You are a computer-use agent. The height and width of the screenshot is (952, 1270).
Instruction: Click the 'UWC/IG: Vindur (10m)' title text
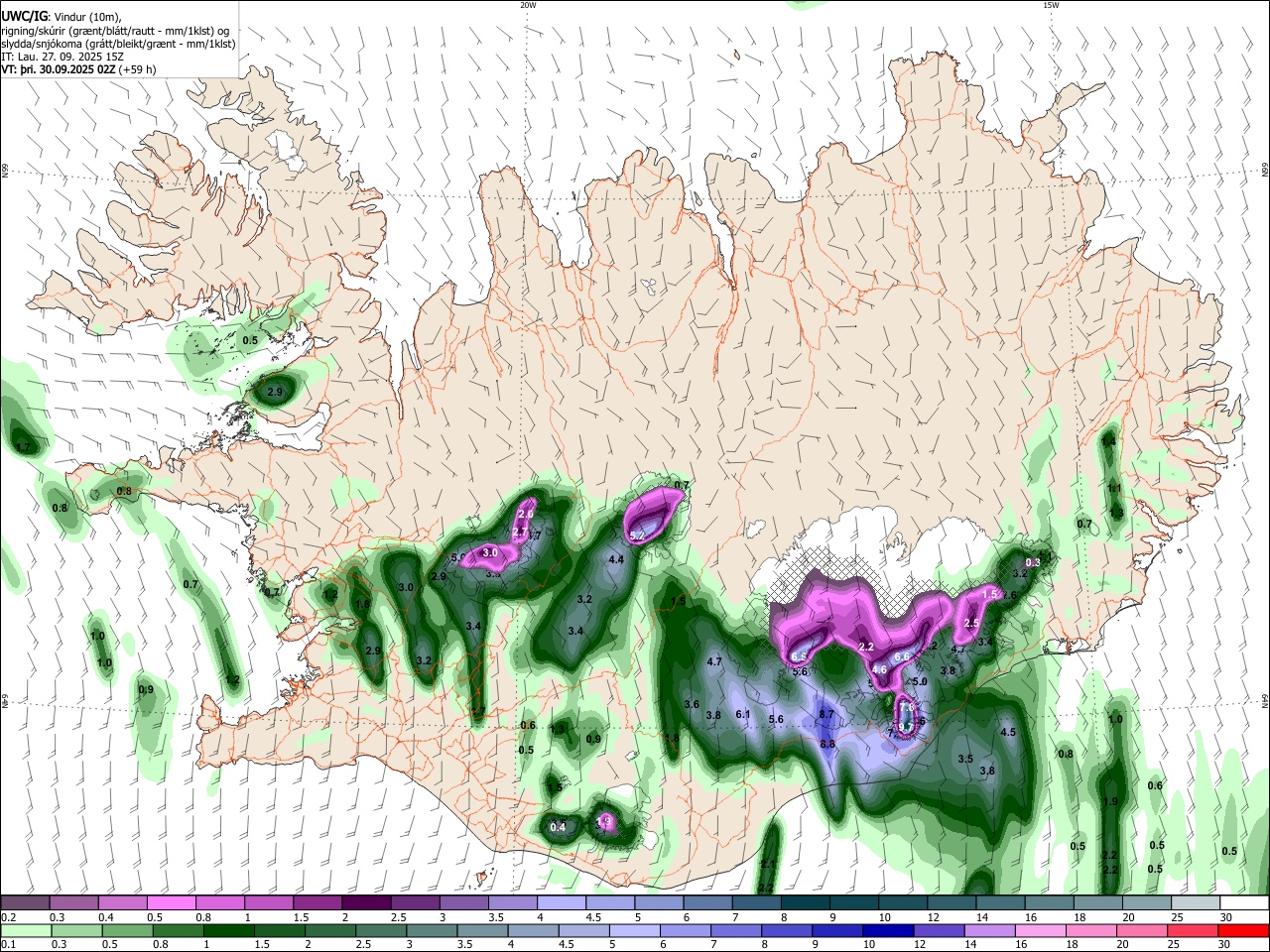click(x=61, y=17)
